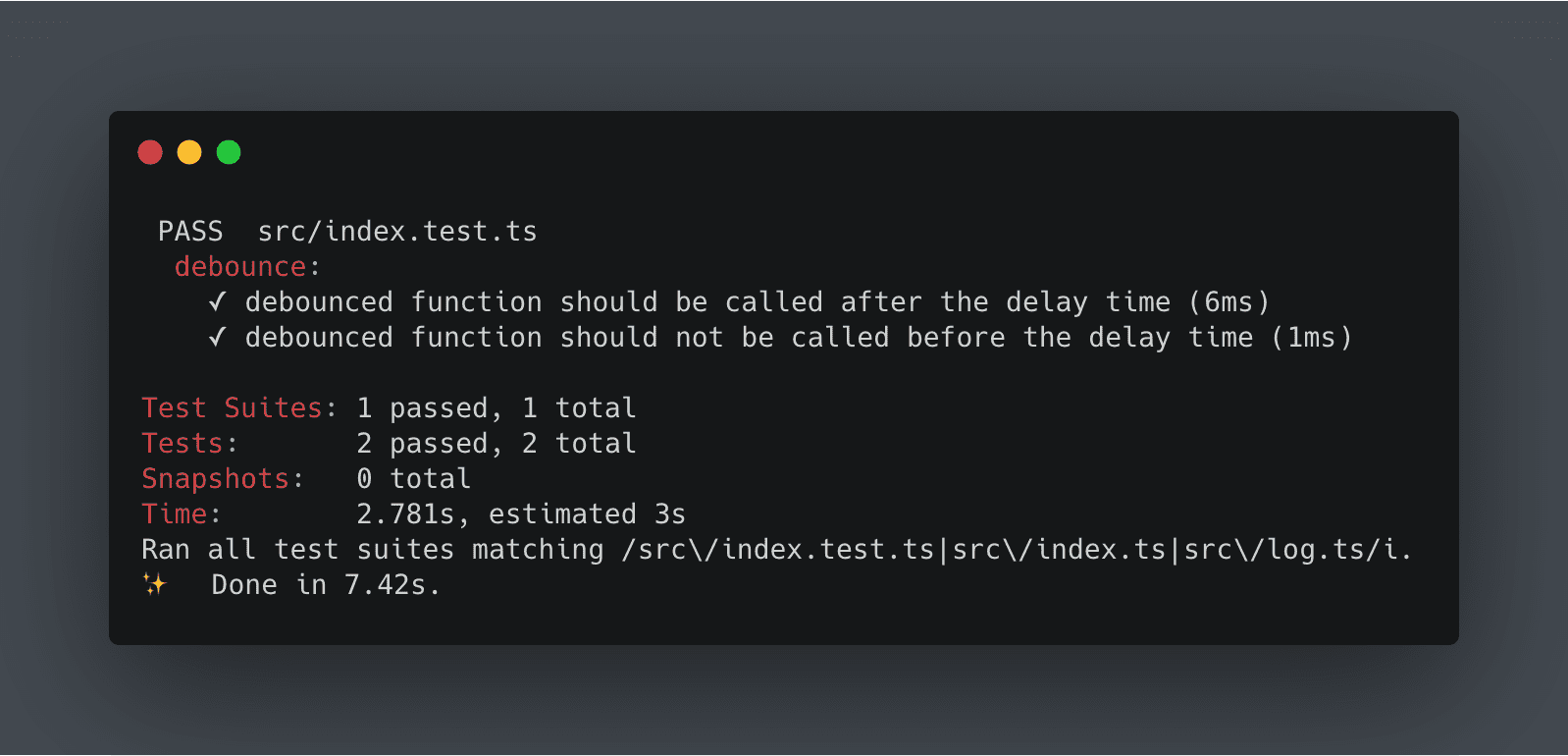
Task: Click the src/index.test.ts file path
Action: click(x=397, y=231)
